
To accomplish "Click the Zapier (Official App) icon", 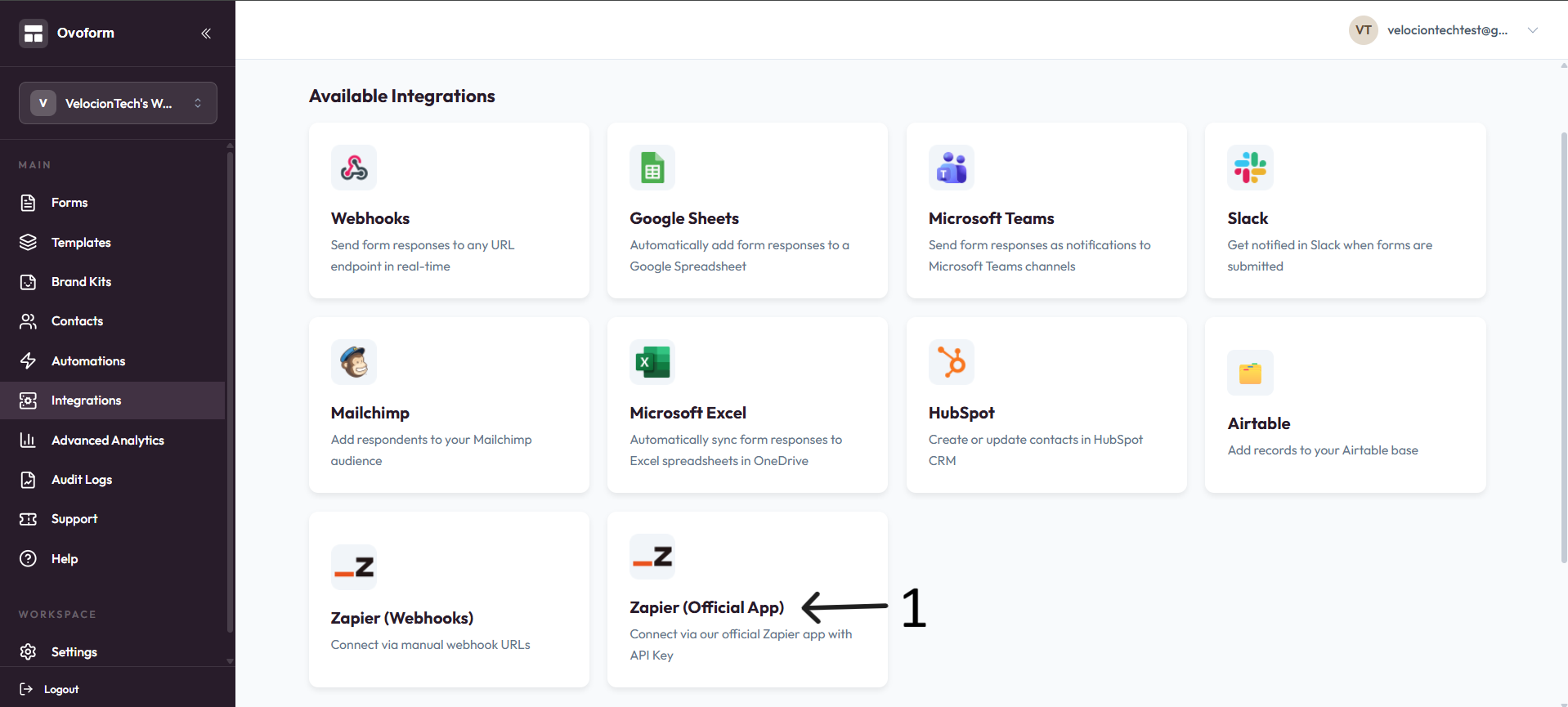I will click(652, 557).
